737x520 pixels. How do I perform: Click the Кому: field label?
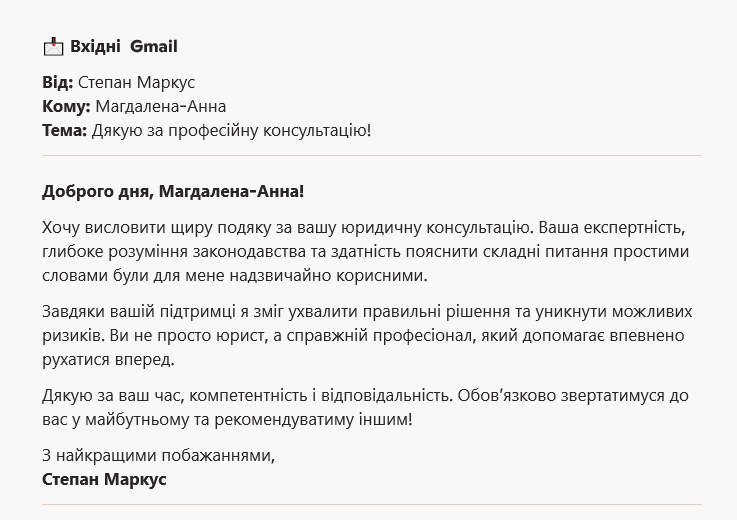tap(66, 106)
